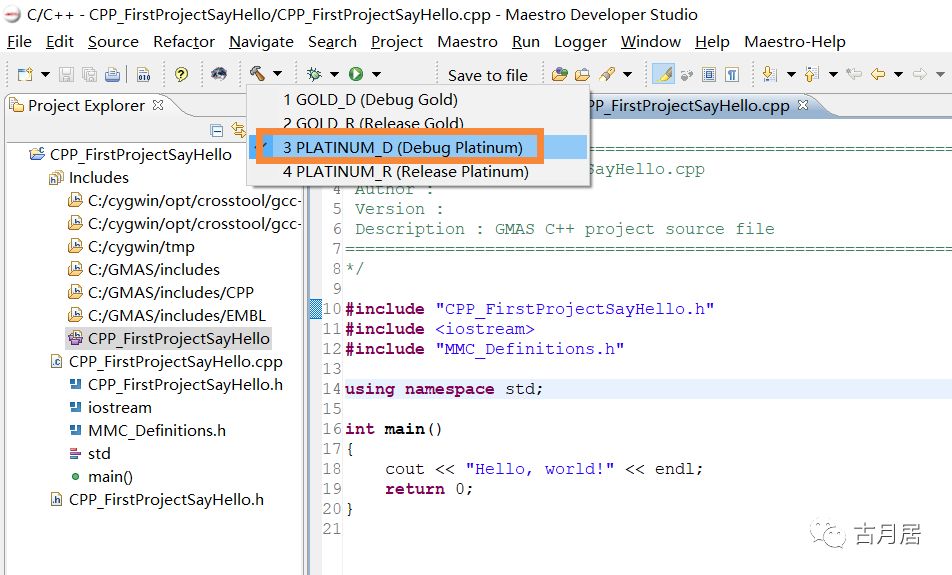
Task: Open dropdown arrow next to Run icon
Action: [x=376, y=74]
